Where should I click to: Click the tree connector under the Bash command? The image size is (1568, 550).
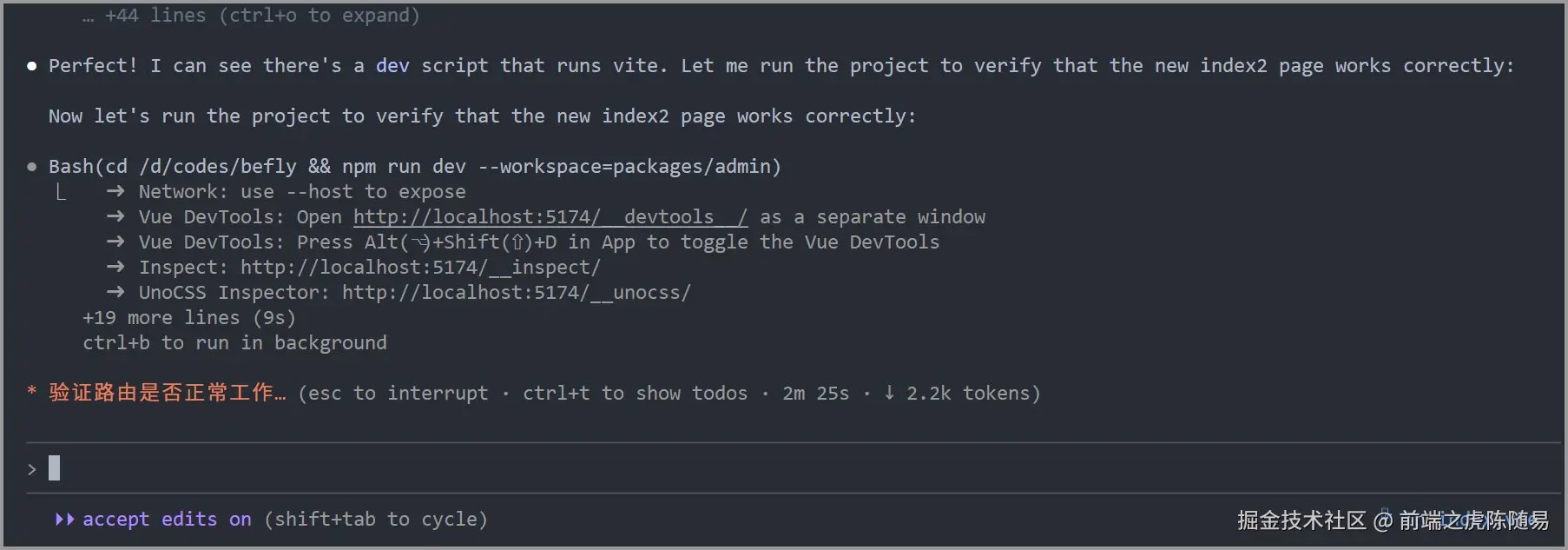click(61, 193)
